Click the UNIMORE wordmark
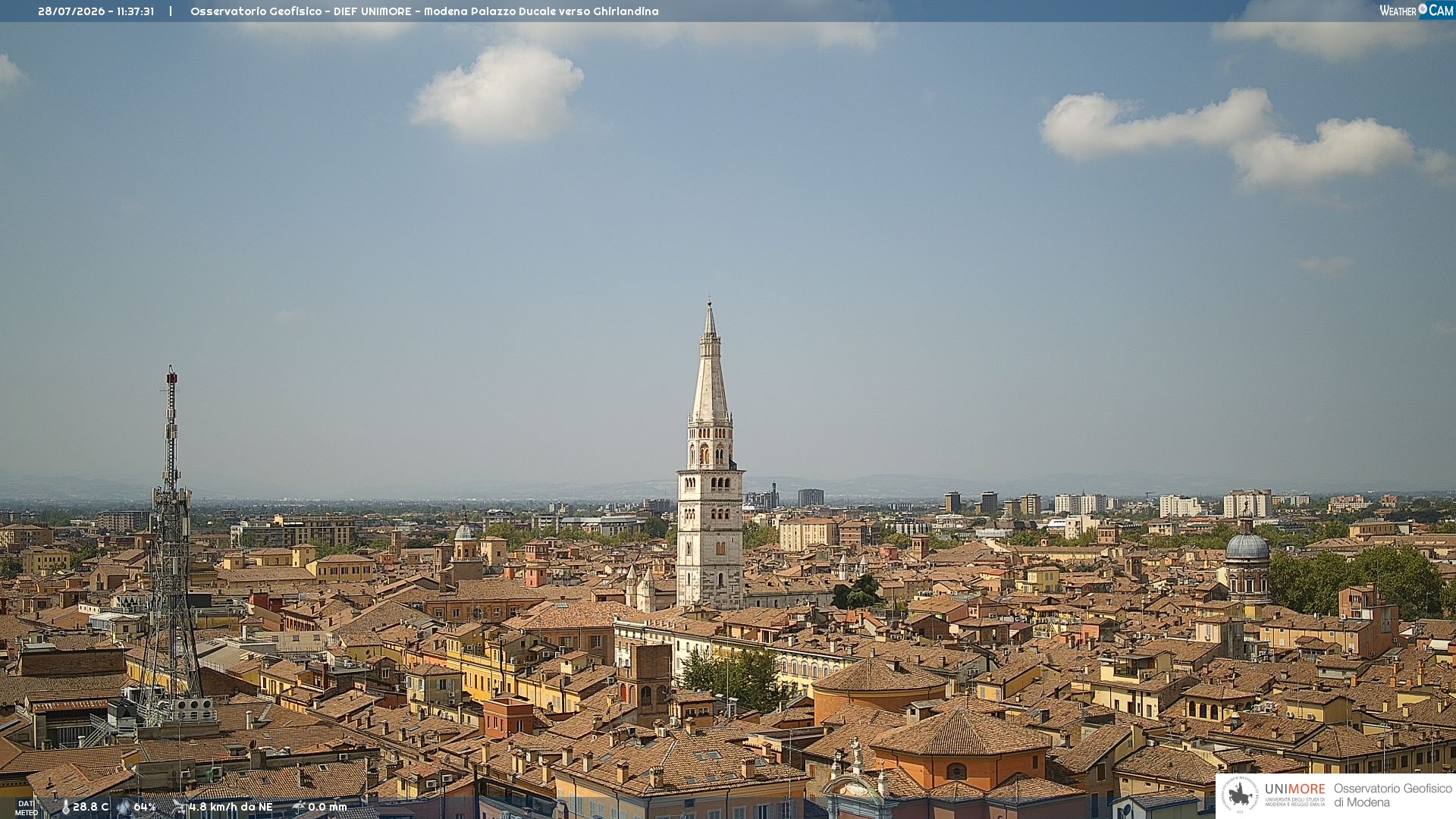1456x819 pixels. (x=1294, y=789)
